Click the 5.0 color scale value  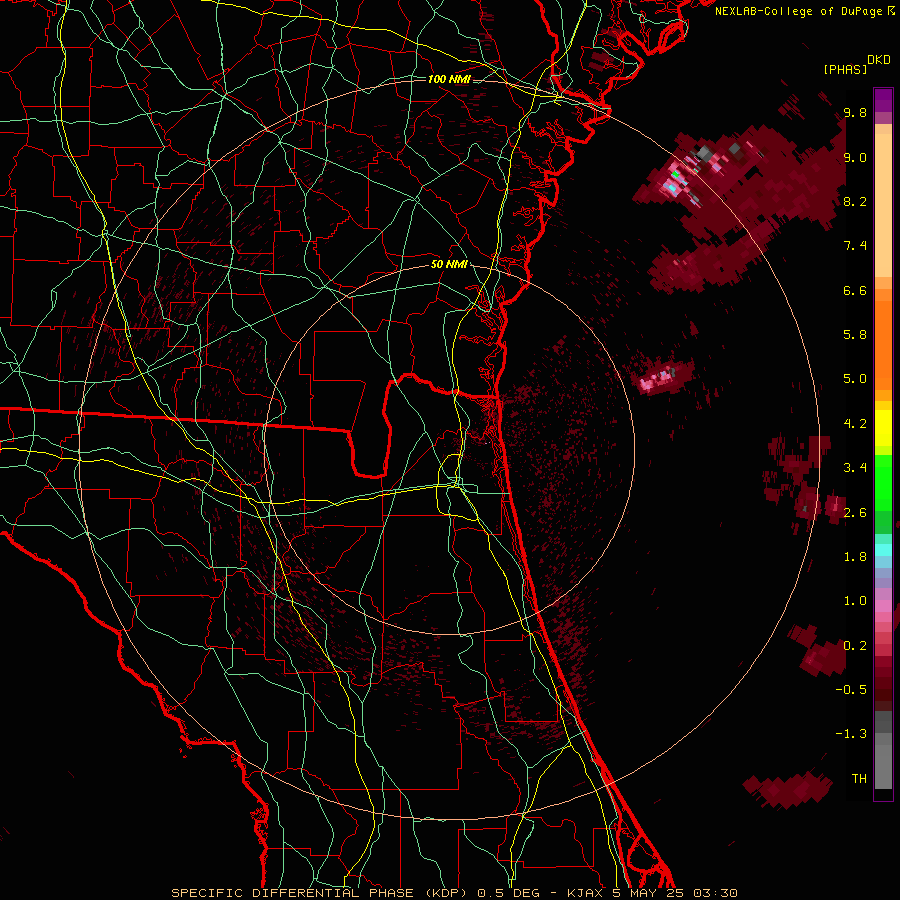pyautogui.click(x=855, y=379)
